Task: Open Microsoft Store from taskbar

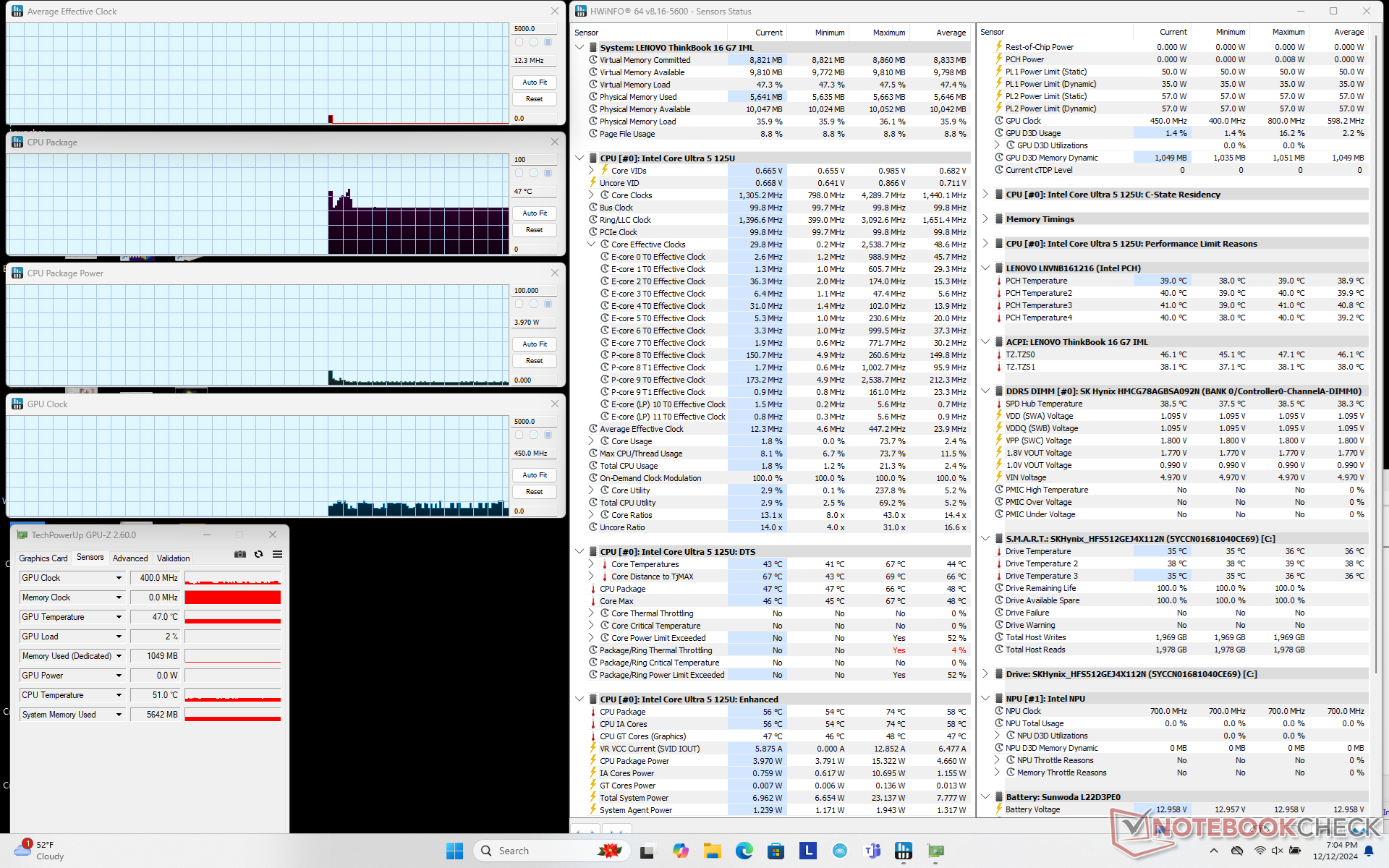Action: tap(776, 851)
